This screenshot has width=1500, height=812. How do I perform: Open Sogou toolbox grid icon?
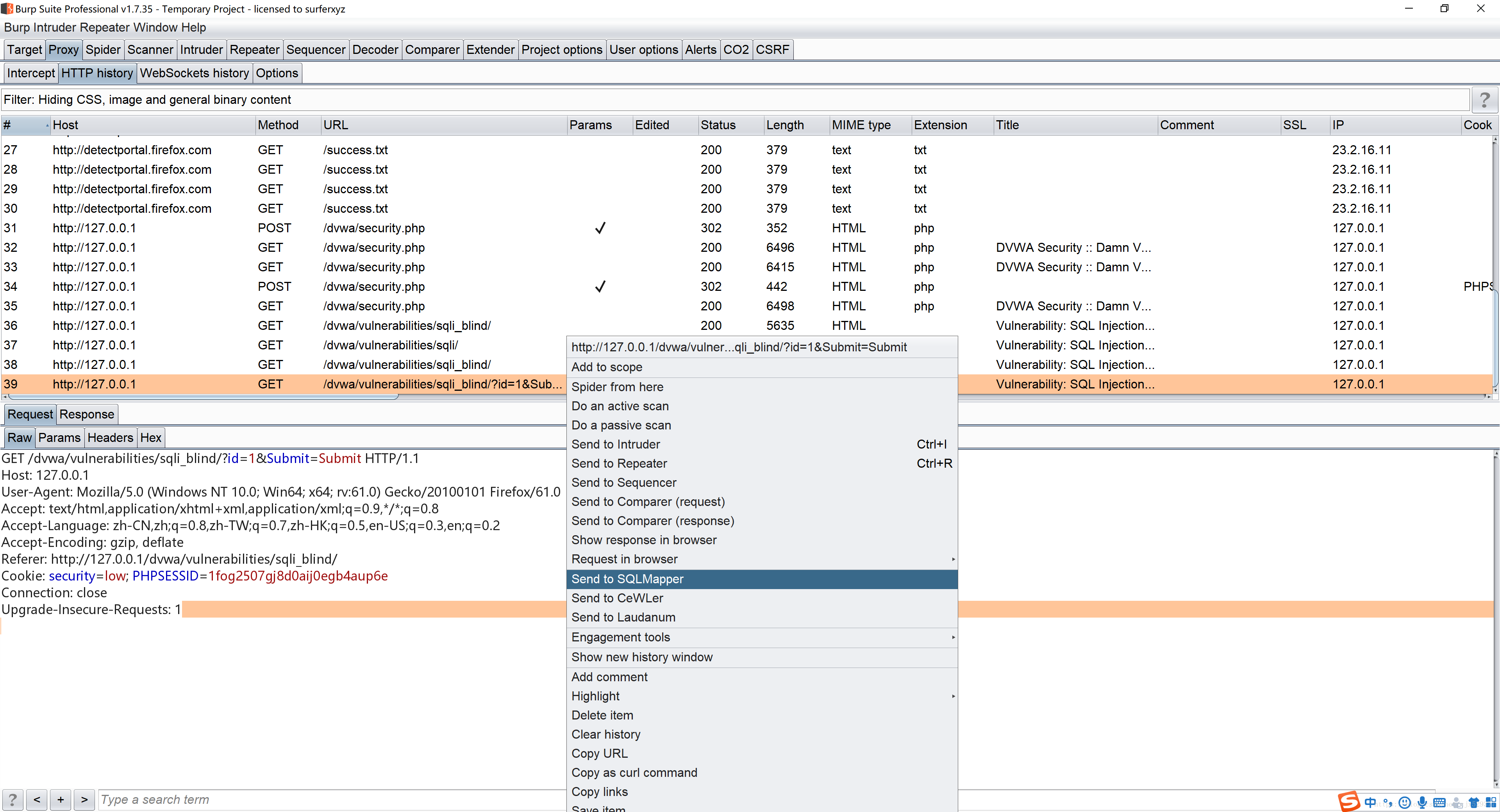1491,803
